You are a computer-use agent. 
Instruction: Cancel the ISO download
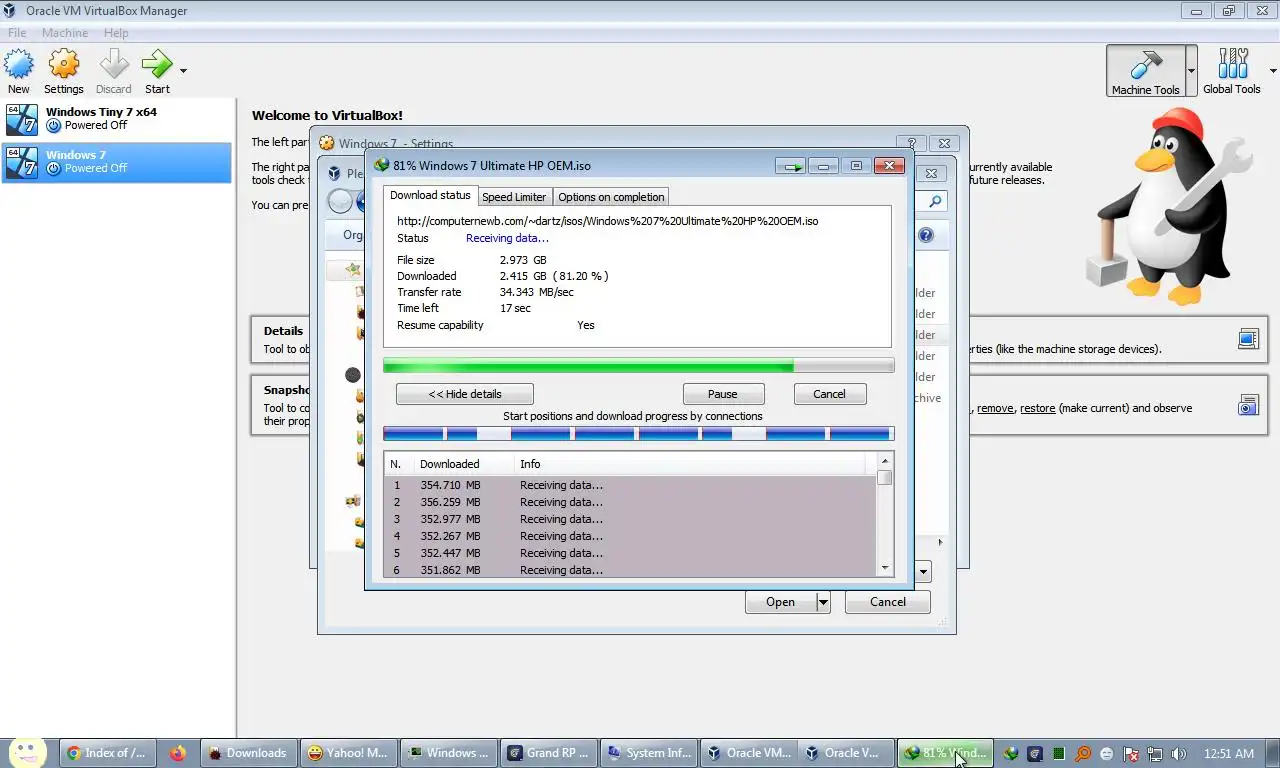(829, 394)
